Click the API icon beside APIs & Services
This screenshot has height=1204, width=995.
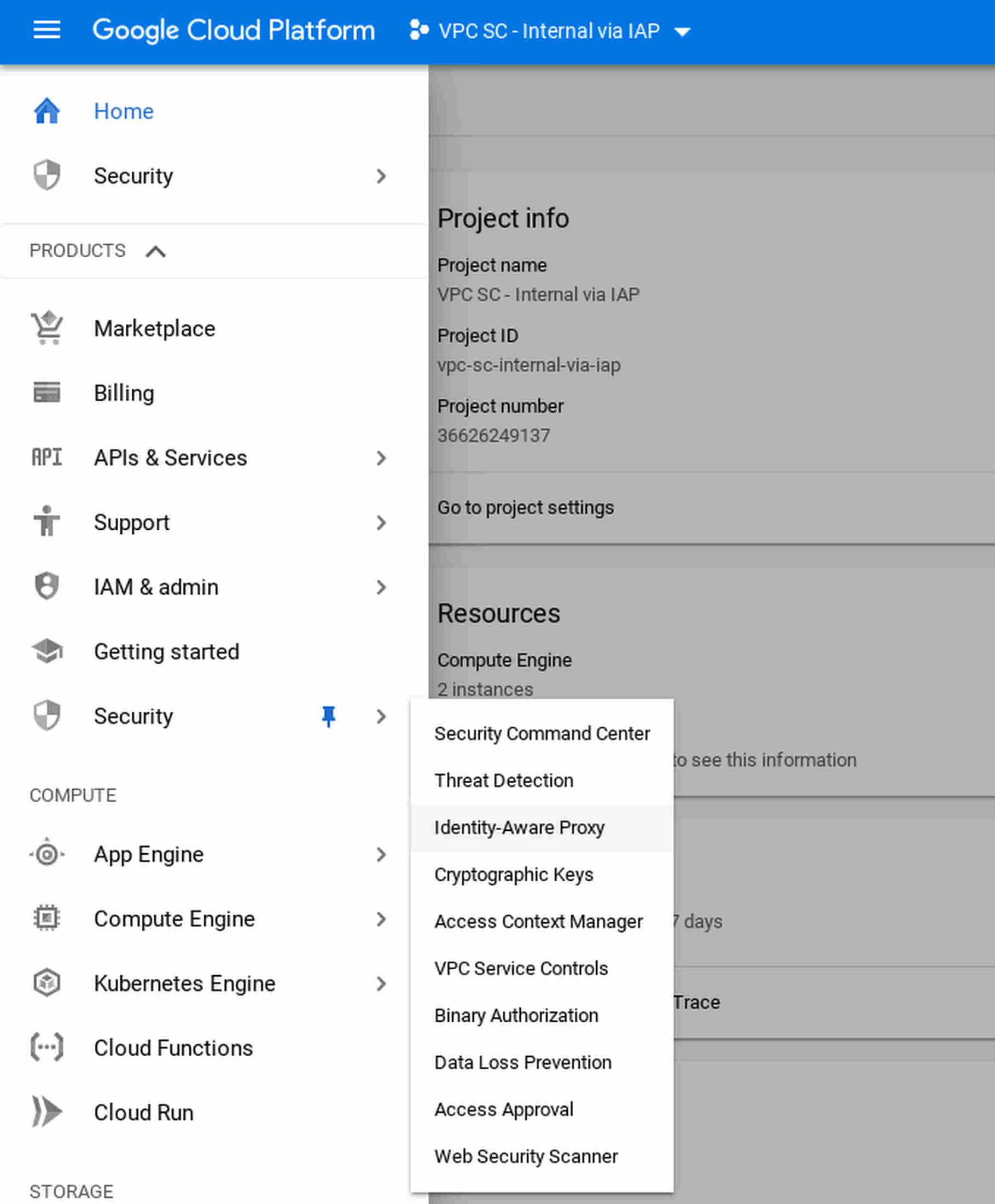46,458
